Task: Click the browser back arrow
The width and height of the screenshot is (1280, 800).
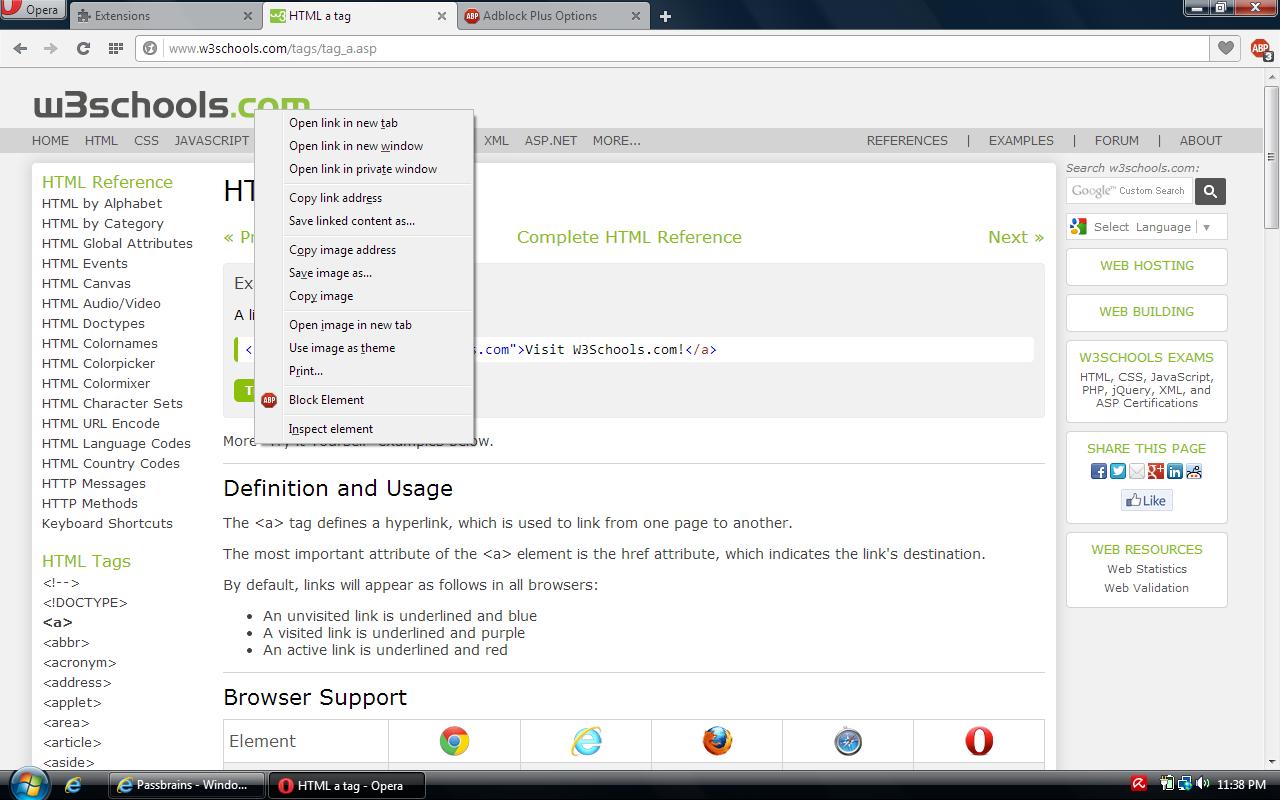Action: (x=20, y=48)
